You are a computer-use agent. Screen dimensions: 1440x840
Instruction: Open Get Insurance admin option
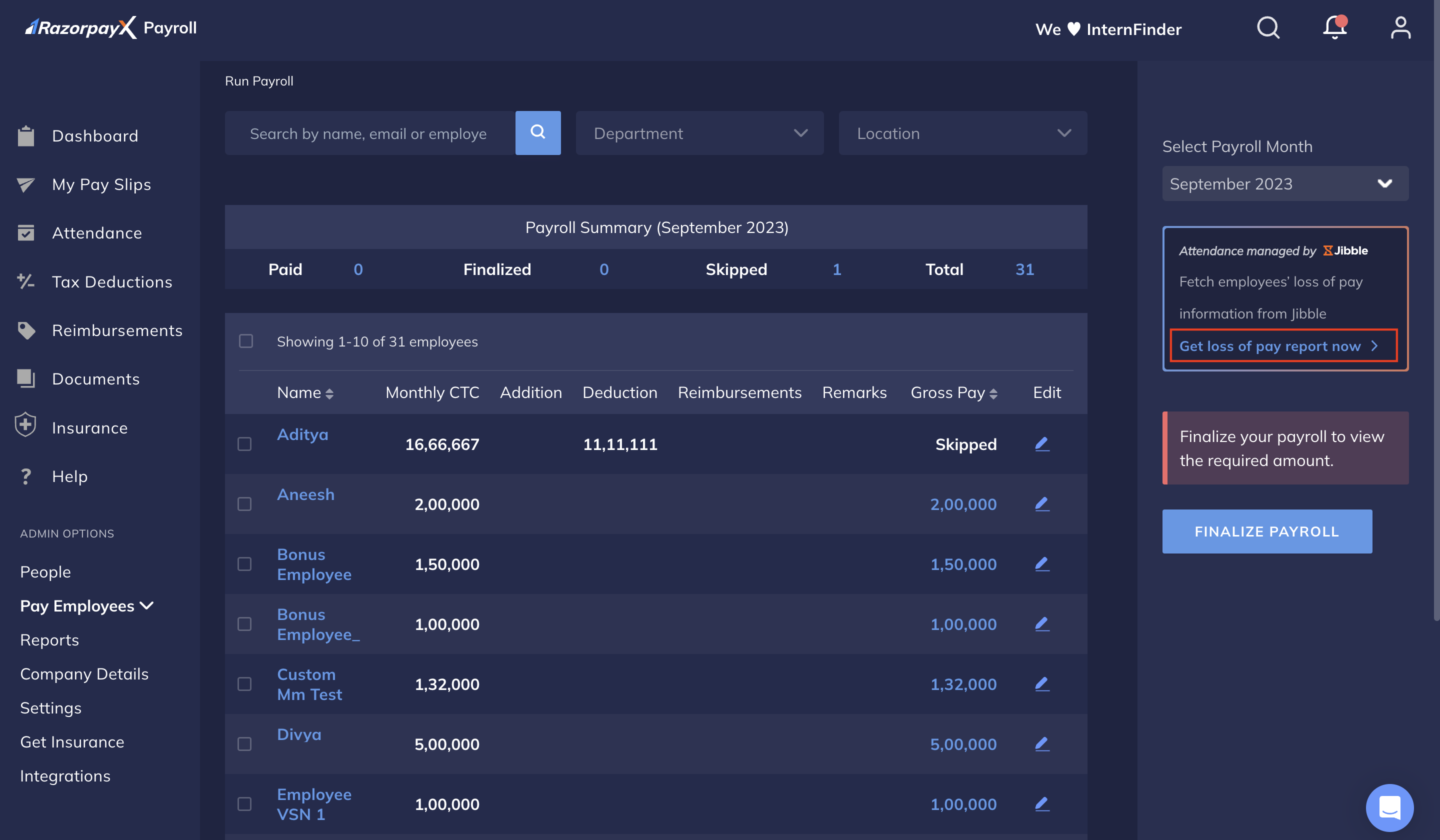point(72,741)
